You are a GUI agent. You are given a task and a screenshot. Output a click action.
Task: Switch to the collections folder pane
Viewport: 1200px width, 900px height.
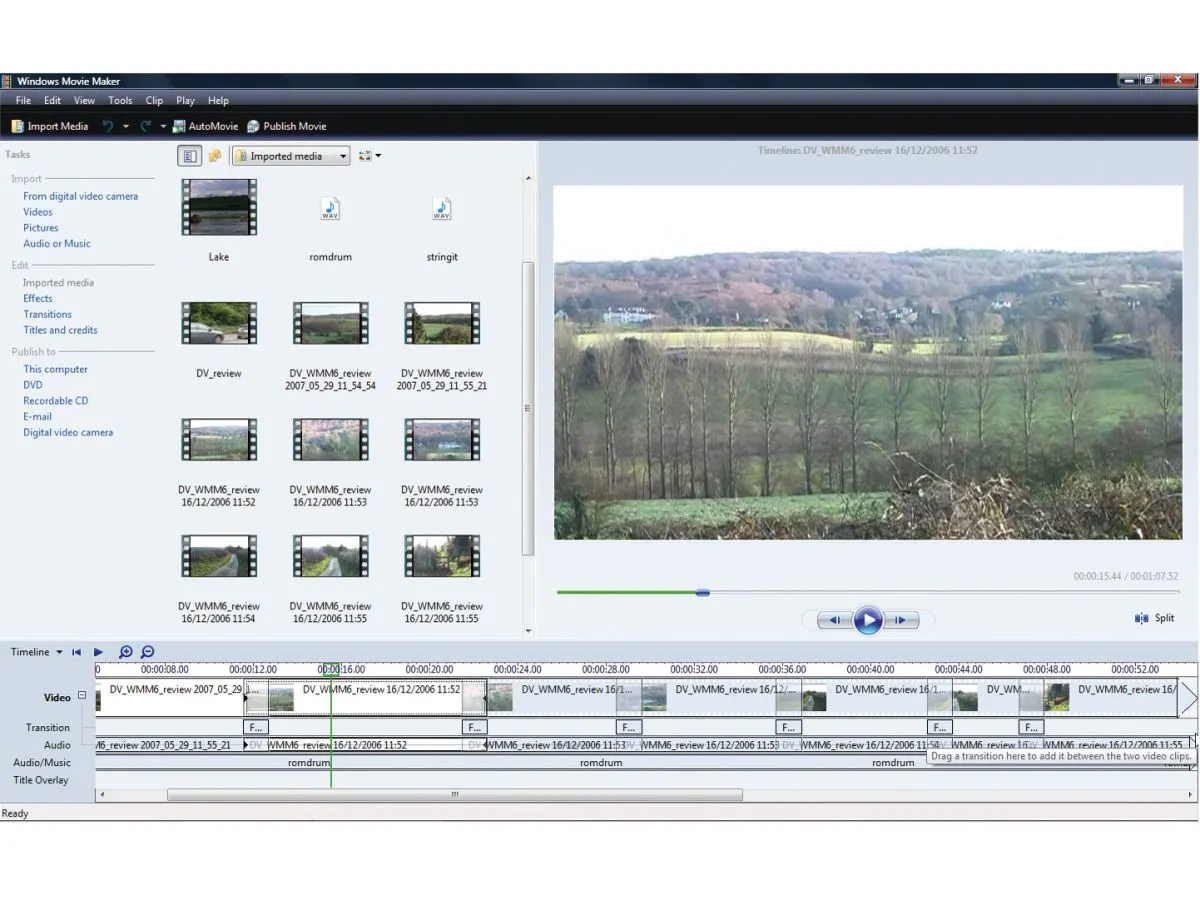(214, 156)
